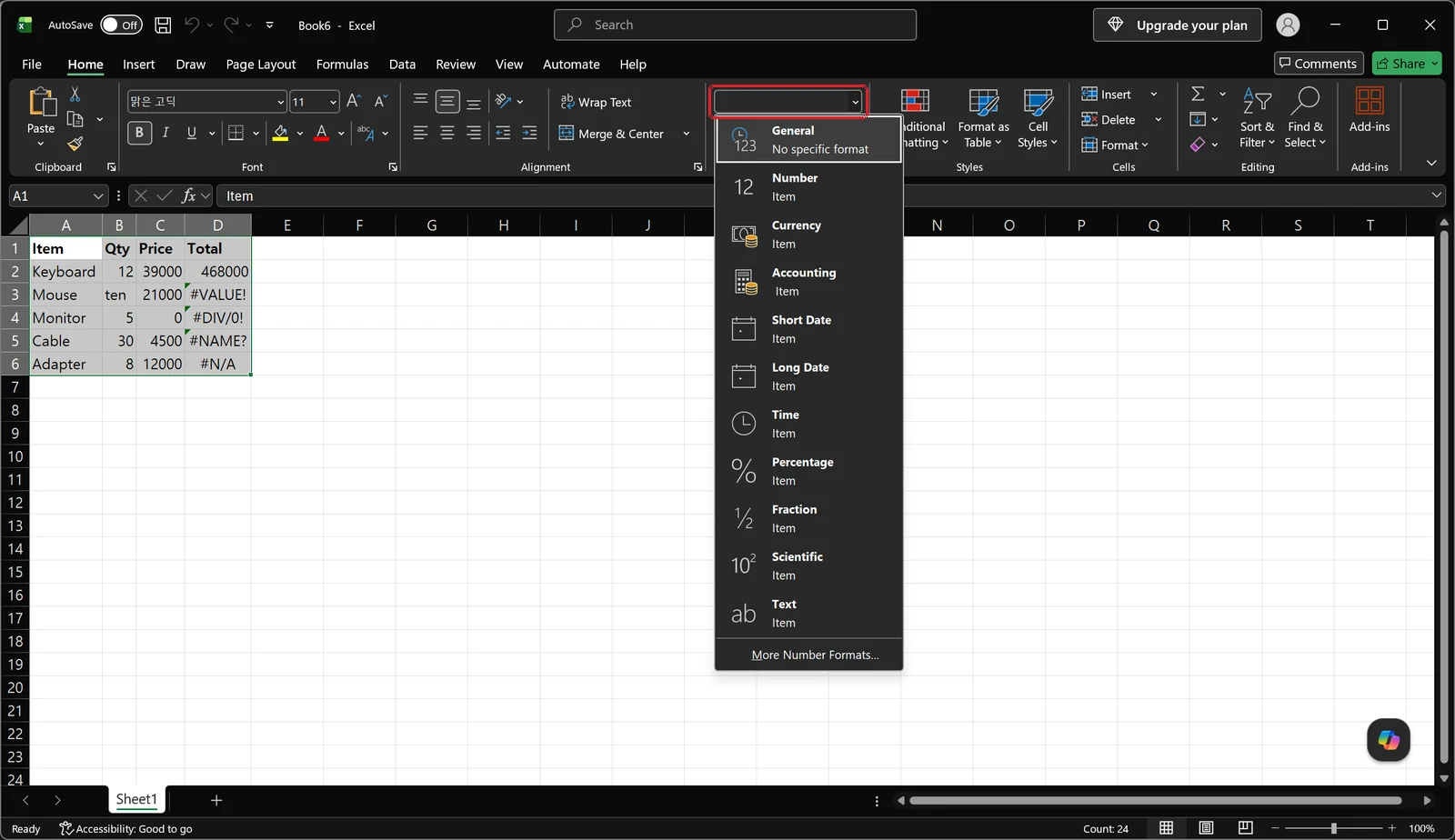Open the font name dropdown
This screenshot has width=1455, height=840.
280,102
